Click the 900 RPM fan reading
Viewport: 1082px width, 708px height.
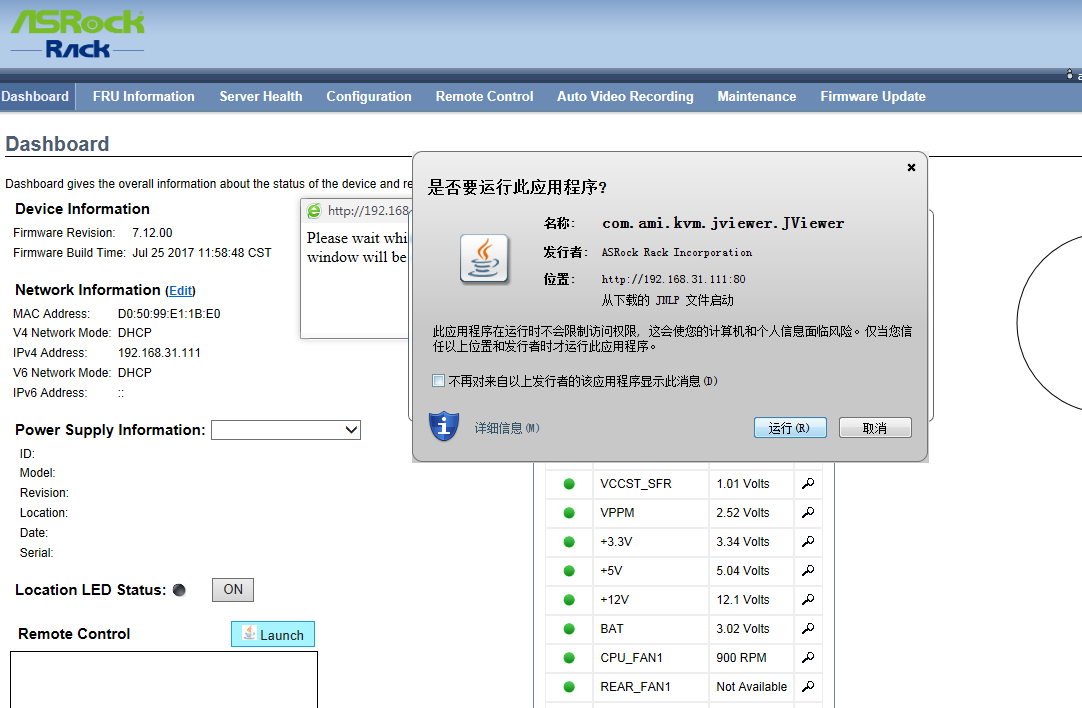(x=741, y=658)
